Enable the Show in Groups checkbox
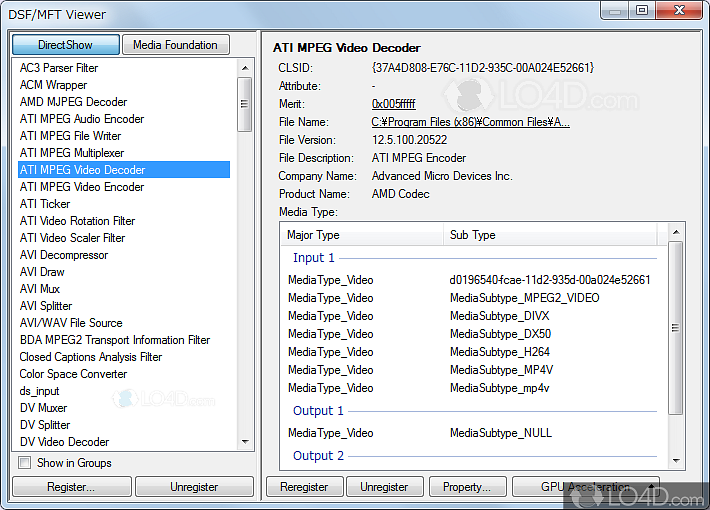 pyautogui.click(x=25, y=463)
